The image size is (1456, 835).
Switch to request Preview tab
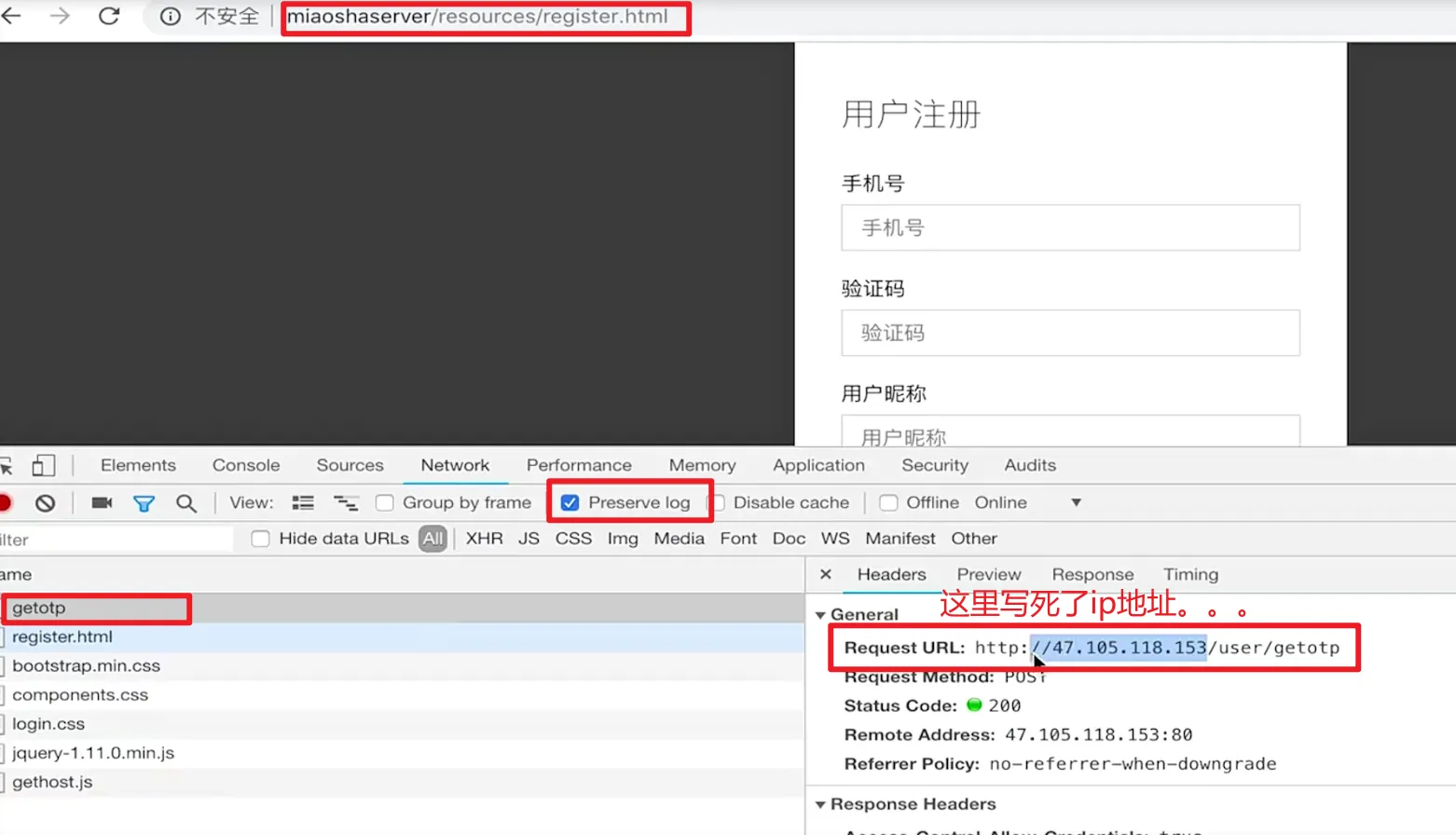coord(989,574)
